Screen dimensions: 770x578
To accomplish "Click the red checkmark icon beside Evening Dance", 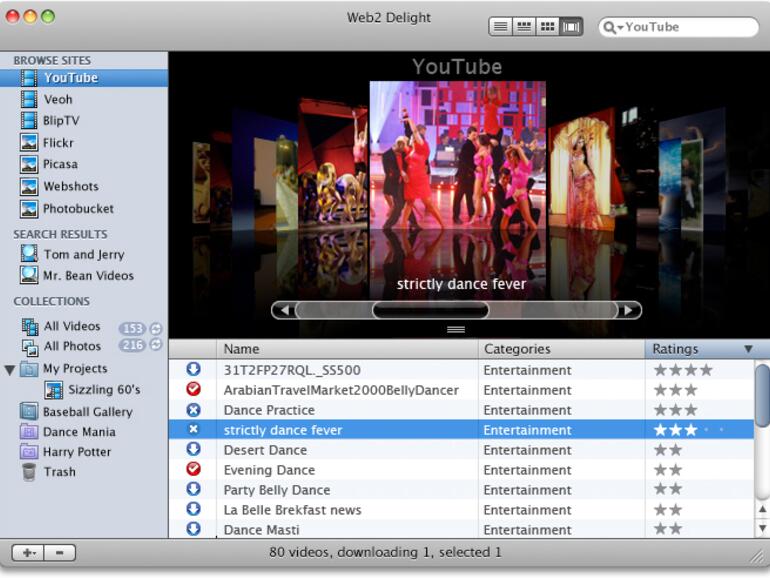I will 193,470.
